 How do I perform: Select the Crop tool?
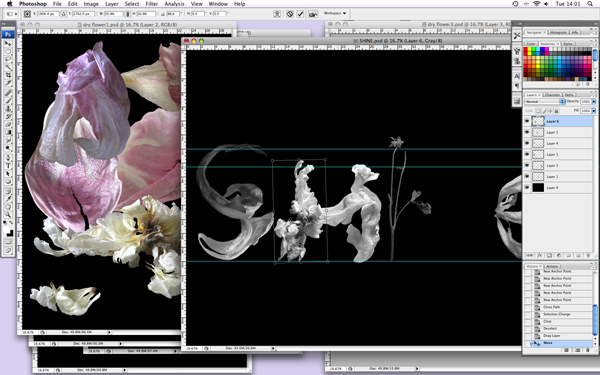point(8,75)
